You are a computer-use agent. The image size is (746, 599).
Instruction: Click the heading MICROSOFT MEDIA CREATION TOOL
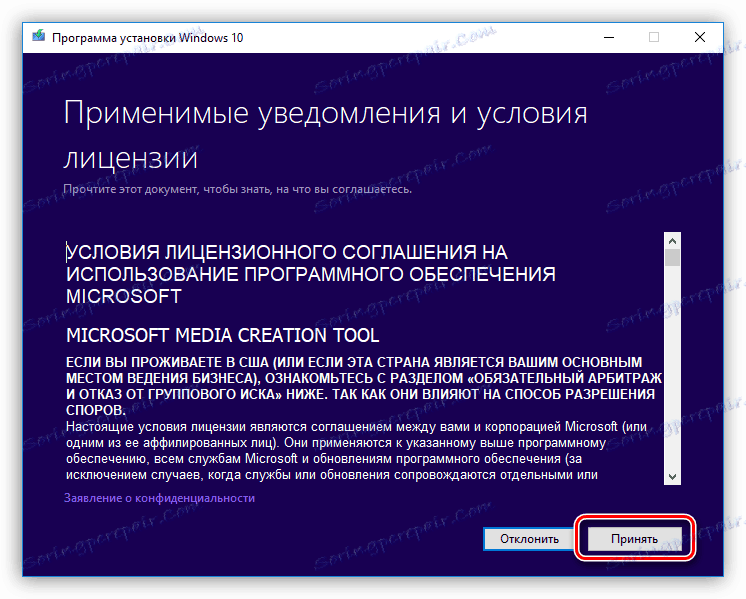pos(222,335)
